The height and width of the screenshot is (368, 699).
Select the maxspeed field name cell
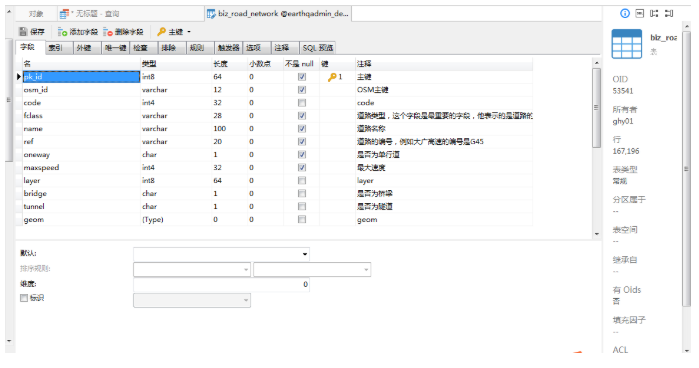[81, 167]
